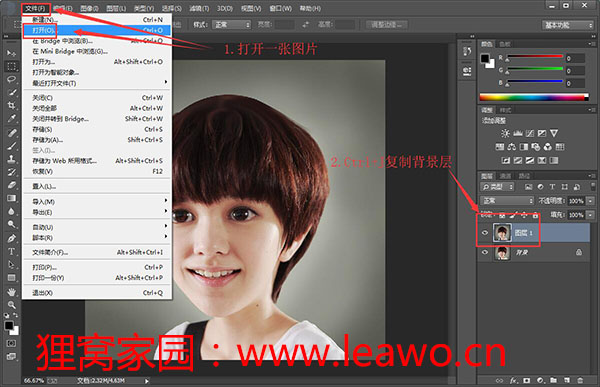The image size is (600, 387).
Task: Select the Move tool in toolbar
Action: pyautogui.click(x=11, y=53)
